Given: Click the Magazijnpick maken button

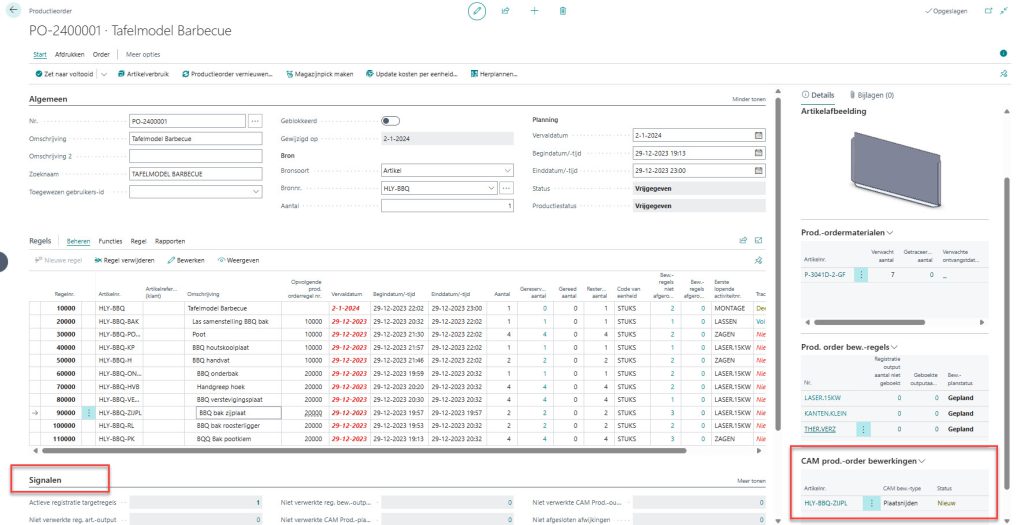Looking at the screenshot, I should pyautogui.click(x=319, y=74).
